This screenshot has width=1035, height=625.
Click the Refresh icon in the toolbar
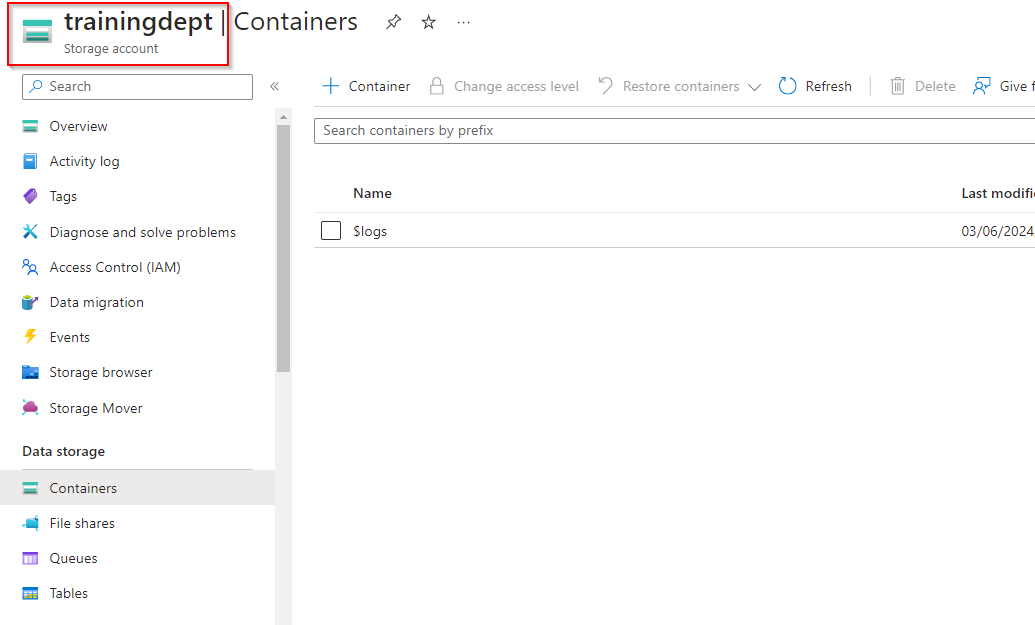(788, 86)
